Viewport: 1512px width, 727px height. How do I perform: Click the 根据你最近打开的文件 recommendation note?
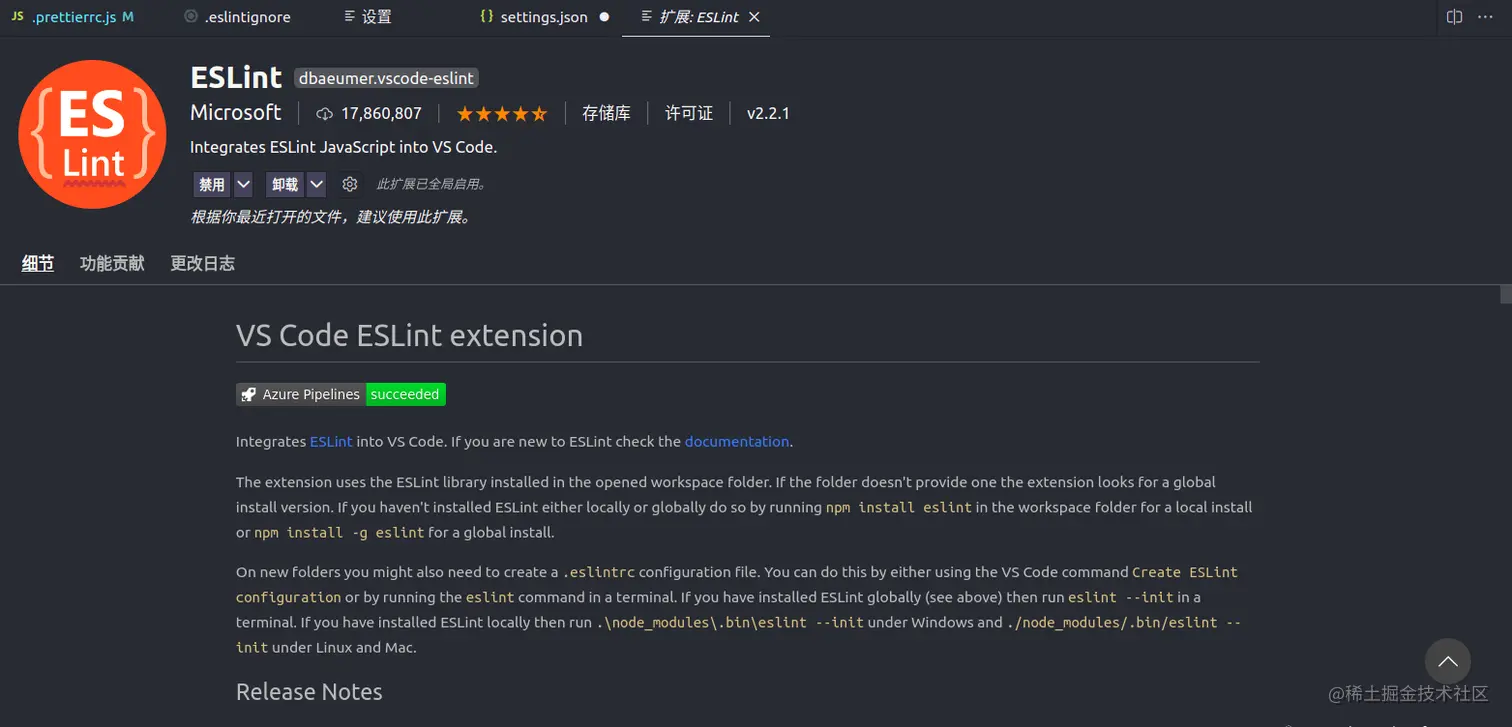[330, 217]
